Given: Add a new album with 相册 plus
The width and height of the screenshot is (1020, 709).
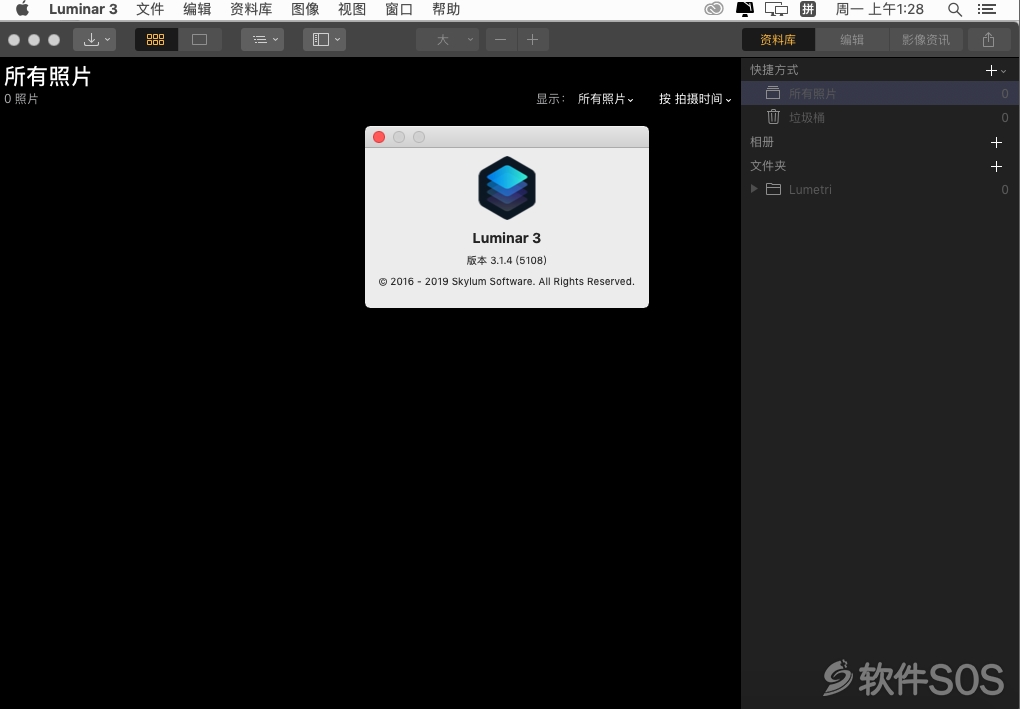Looking at the screenshot, I should (996, 142).
